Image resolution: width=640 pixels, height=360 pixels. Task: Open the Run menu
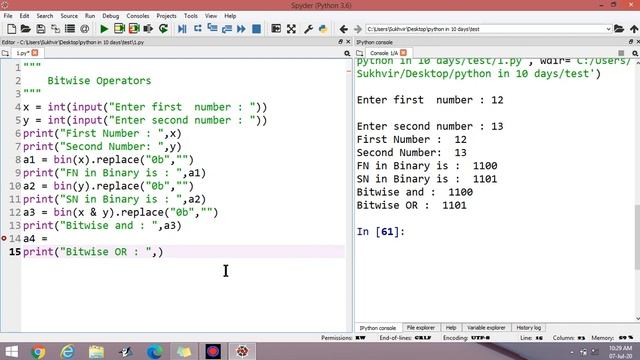tap(90, 16)
